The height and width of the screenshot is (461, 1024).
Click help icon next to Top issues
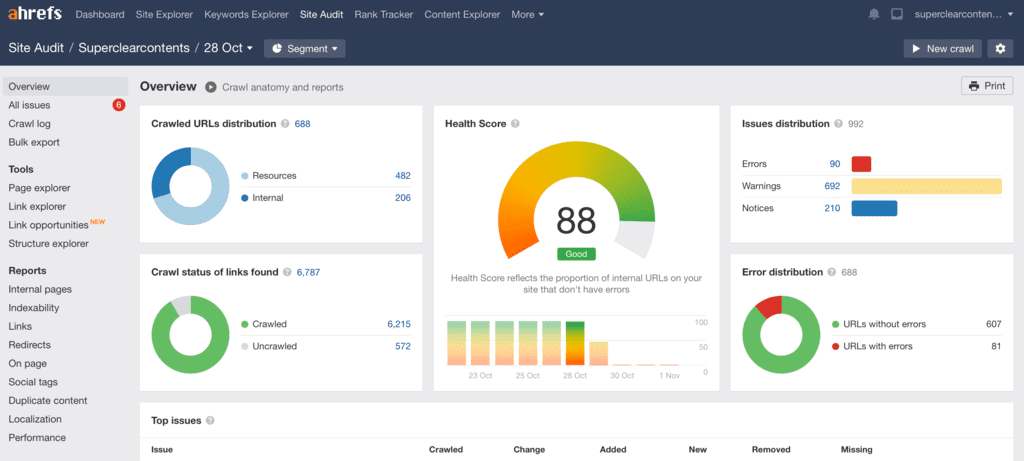click(x=210, y=421)
